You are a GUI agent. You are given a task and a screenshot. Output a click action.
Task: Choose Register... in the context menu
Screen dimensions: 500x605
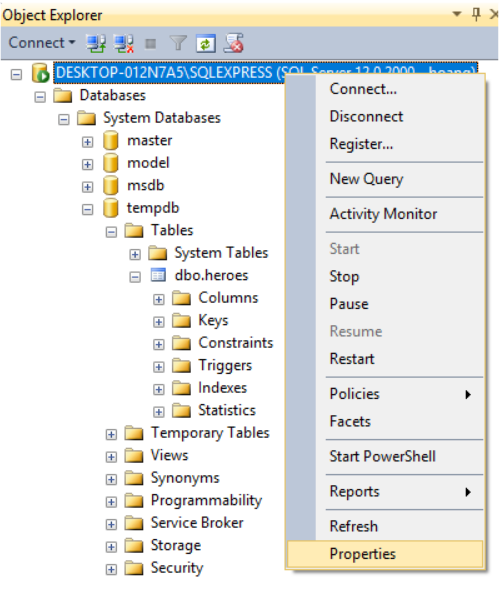click(x=385, y=144)
